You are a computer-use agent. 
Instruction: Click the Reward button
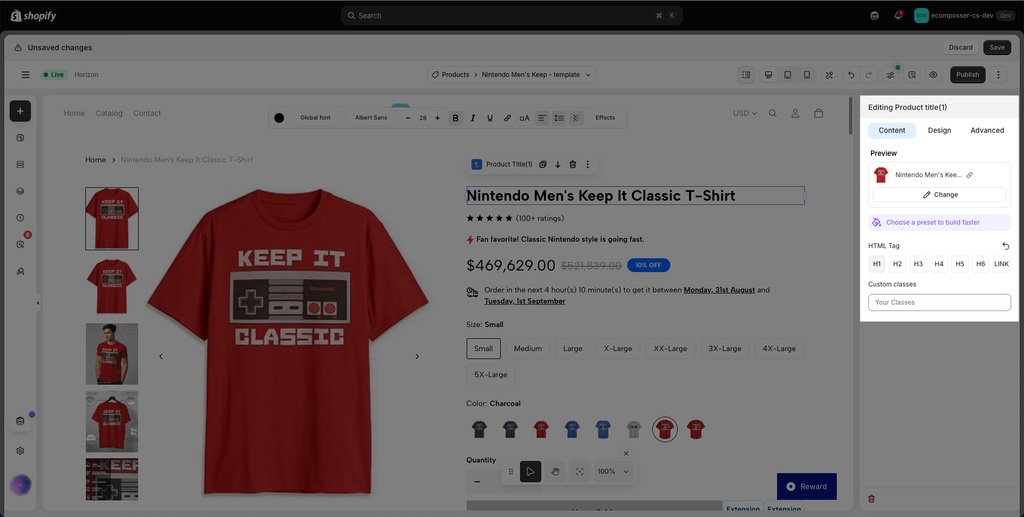click(x=807, y=486)
